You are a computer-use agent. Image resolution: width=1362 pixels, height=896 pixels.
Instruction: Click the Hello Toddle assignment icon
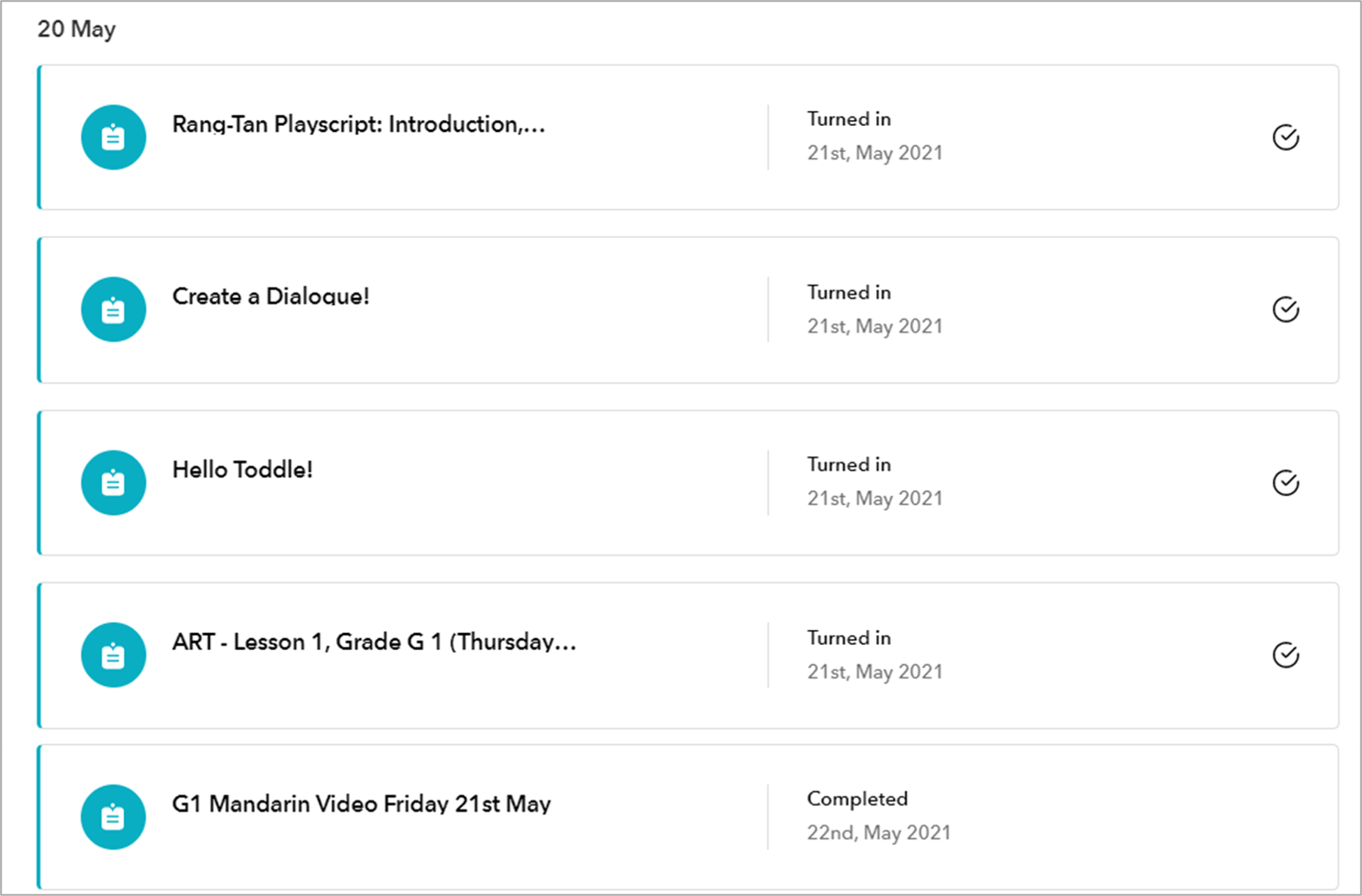(x=113, y=483)
